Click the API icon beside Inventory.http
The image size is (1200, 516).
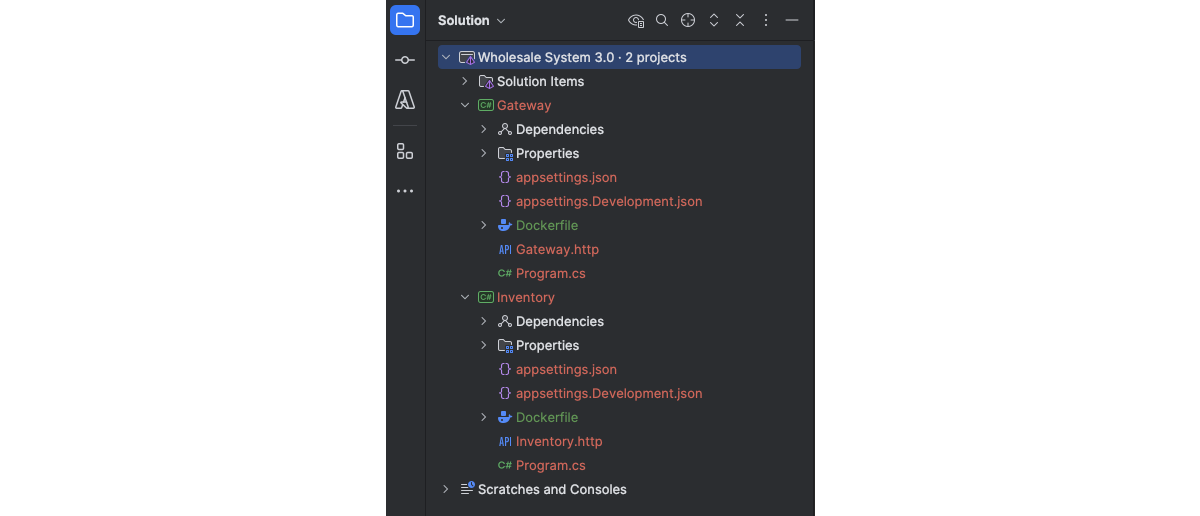pyautogui.click(x=505, y=441)
